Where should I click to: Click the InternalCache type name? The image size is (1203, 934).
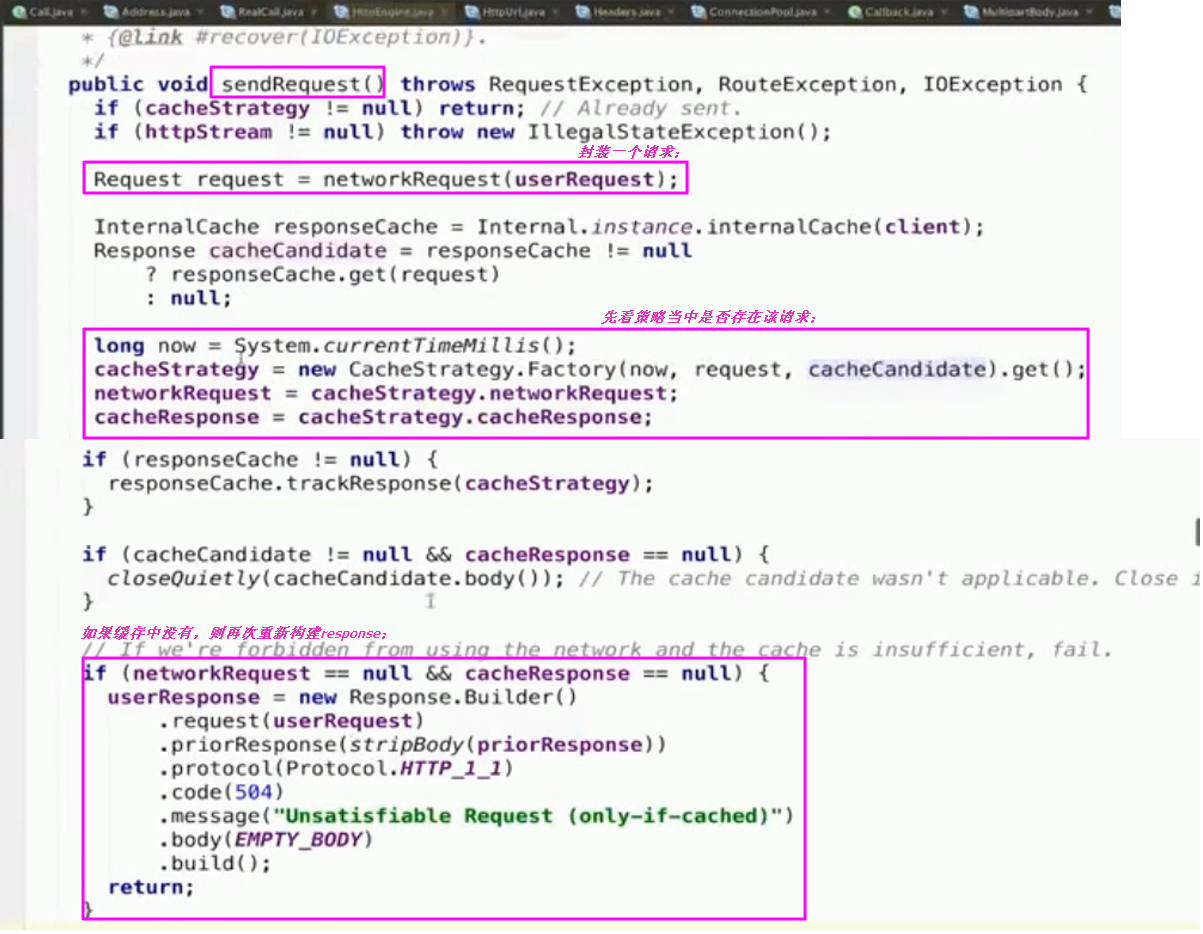(x=176, y=227)
